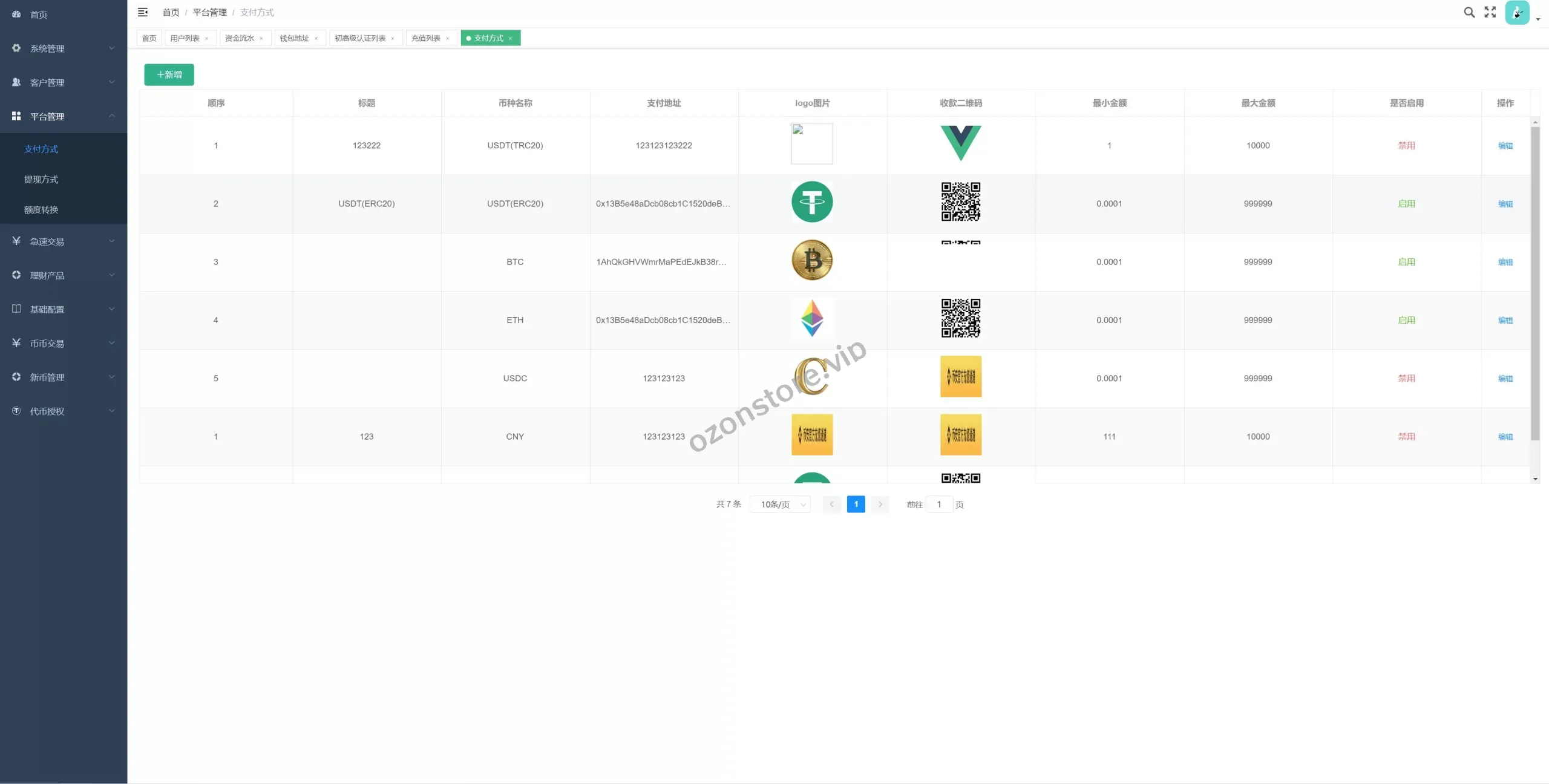The width and height of the screenshot is (1549, 784).
Task: Click the Bitcoin logo image
Action: (x=812, y=261)
